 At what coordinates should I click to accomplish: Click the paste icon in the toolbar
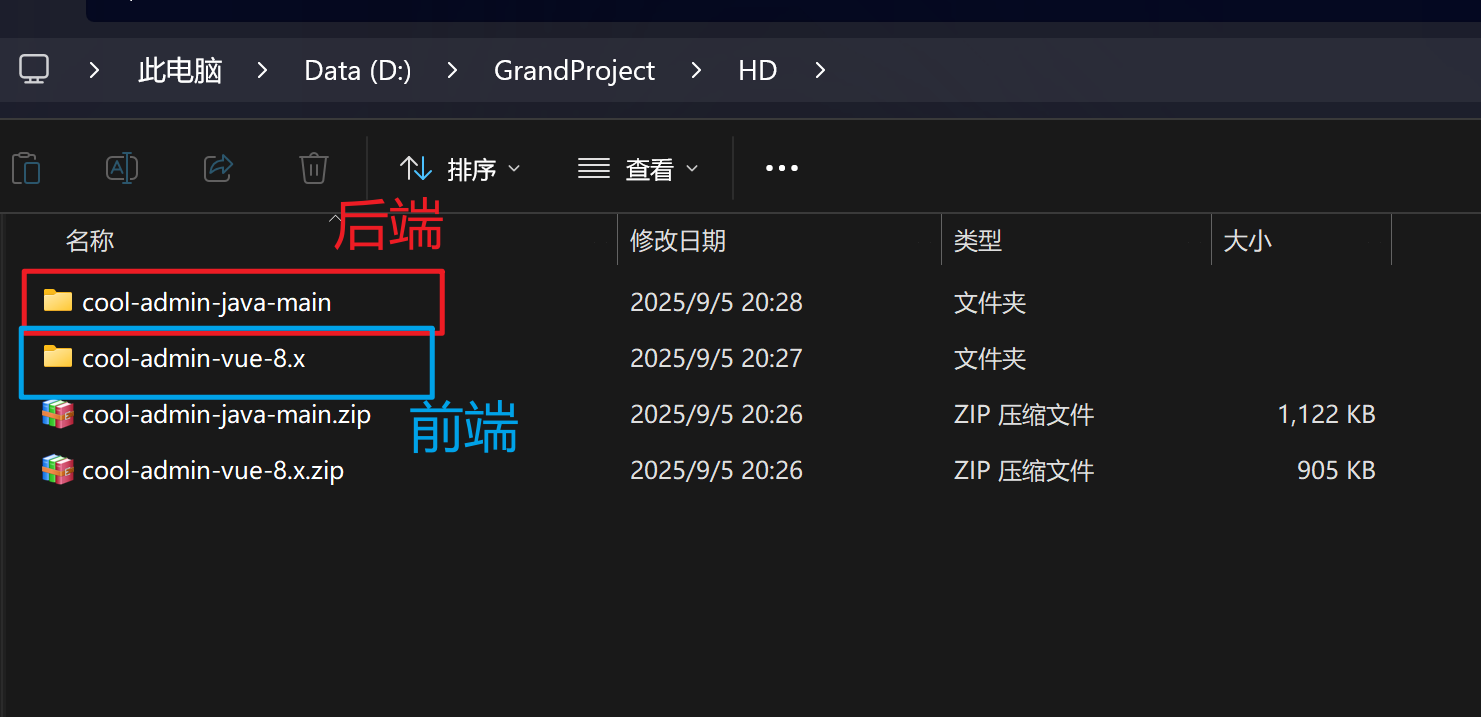[x=25, y=168]
